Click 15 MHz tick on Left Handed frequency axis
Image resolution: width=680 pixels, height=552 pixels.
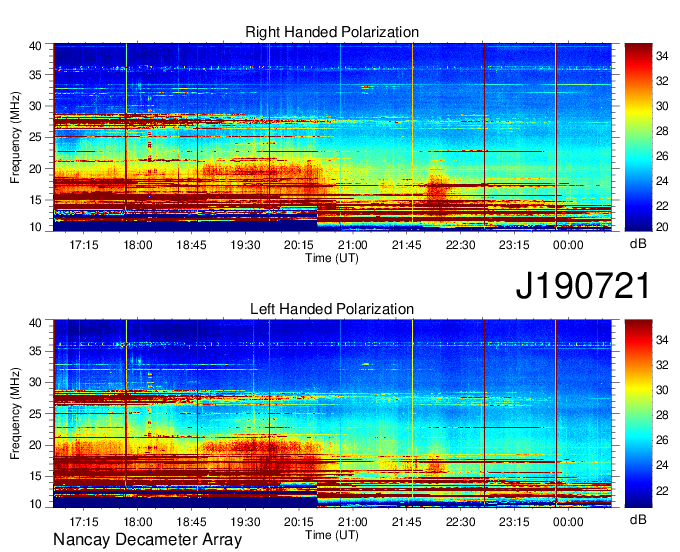point(36,476)
